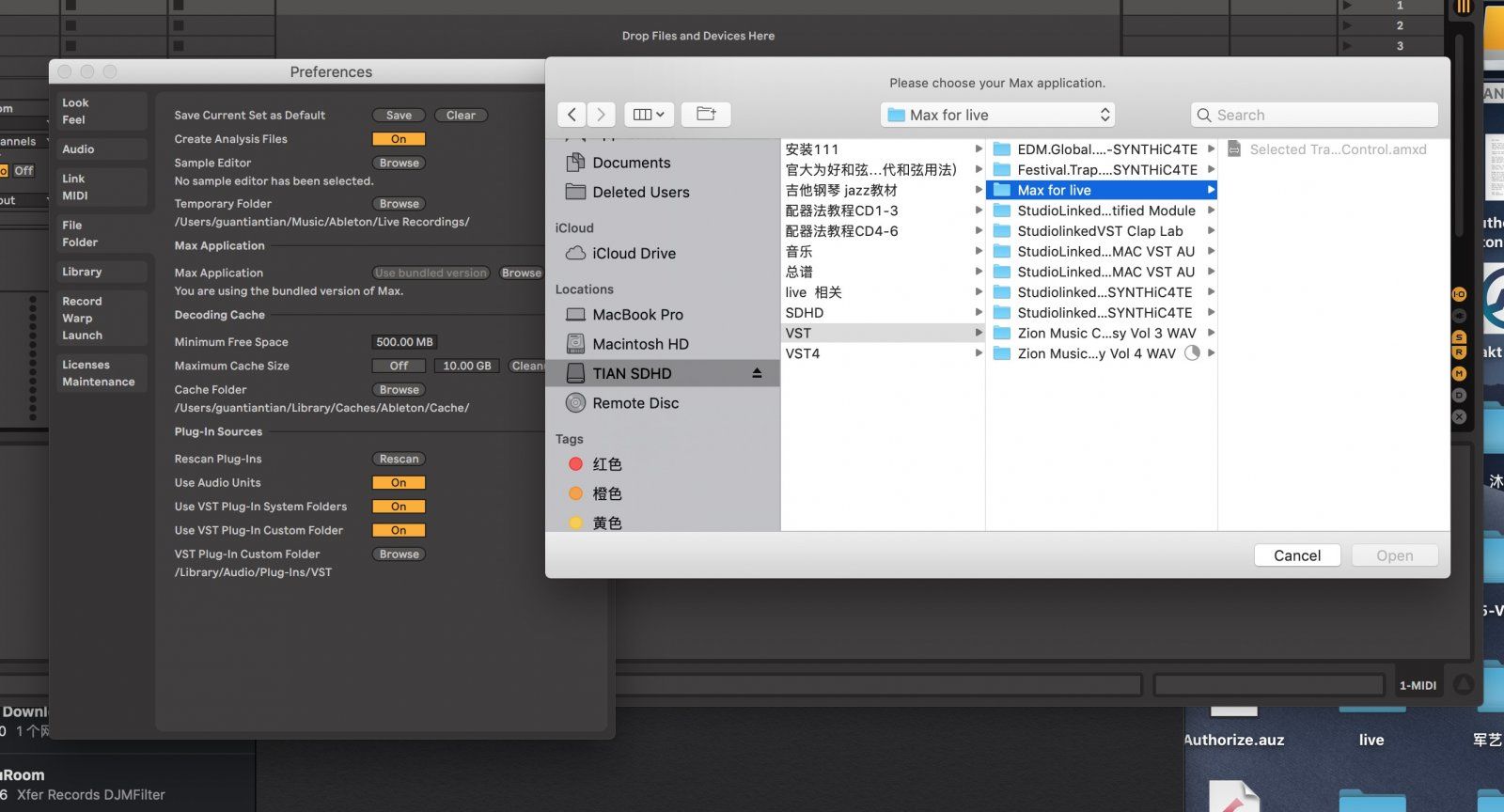Select StudiolinkedVST Clap Lab folder
This screenshot has width=1504, height=812.
[1102, 231]
